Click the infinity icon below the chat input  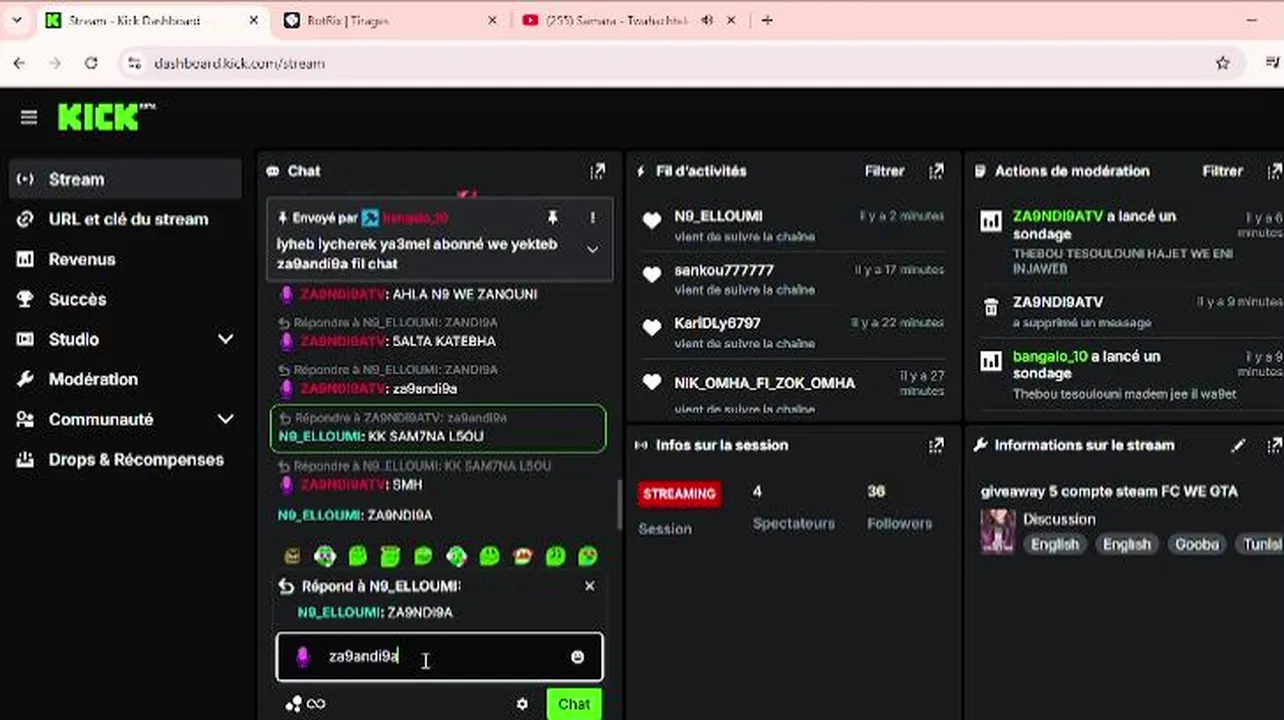point(316,704)
